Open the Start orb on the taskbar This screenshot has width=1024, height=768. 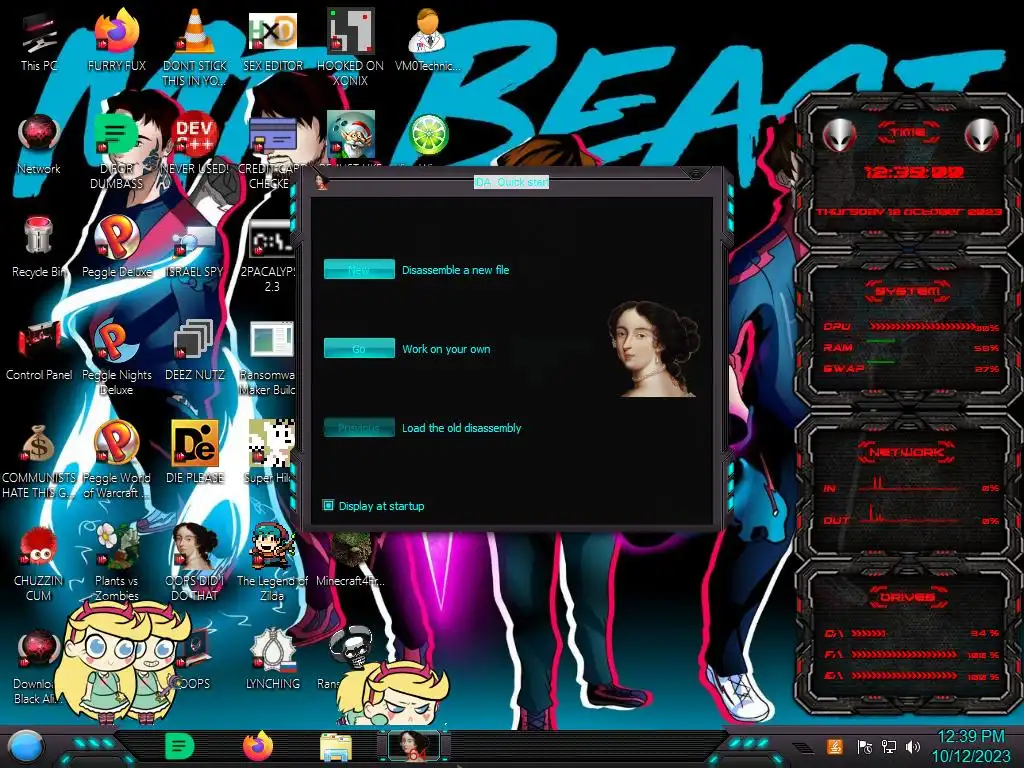(x=25, y=748)
